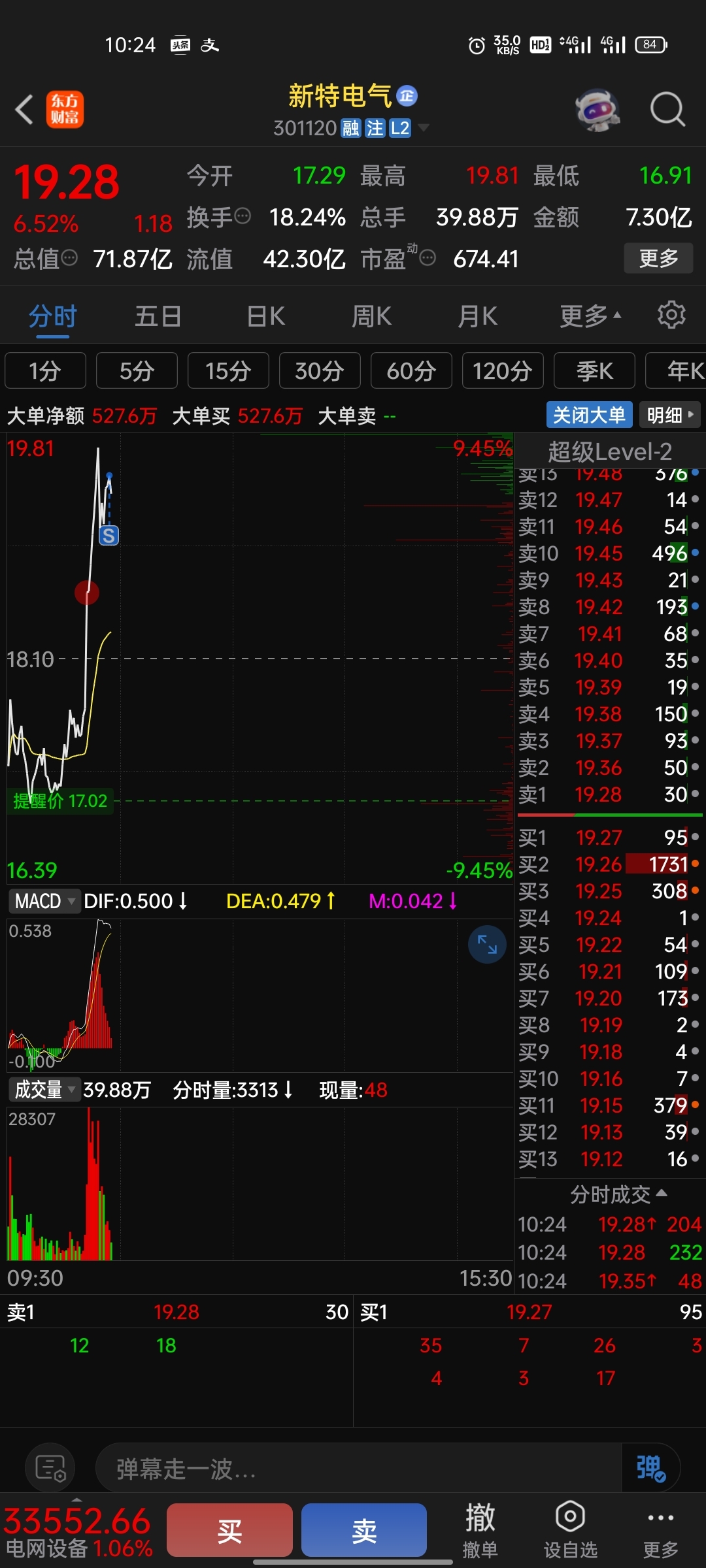Tap the 注 registration tag
The image size is (706, 1568).
375,128
